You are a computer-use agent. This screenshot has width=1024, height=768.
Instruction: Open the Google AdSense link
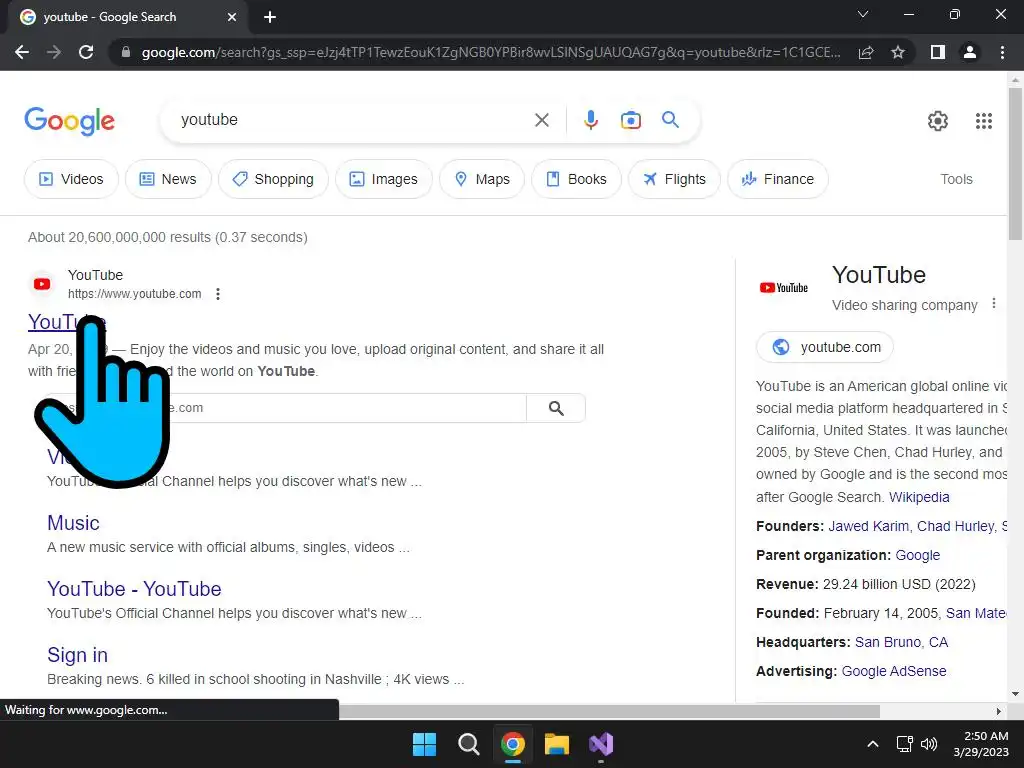point(893,671)
